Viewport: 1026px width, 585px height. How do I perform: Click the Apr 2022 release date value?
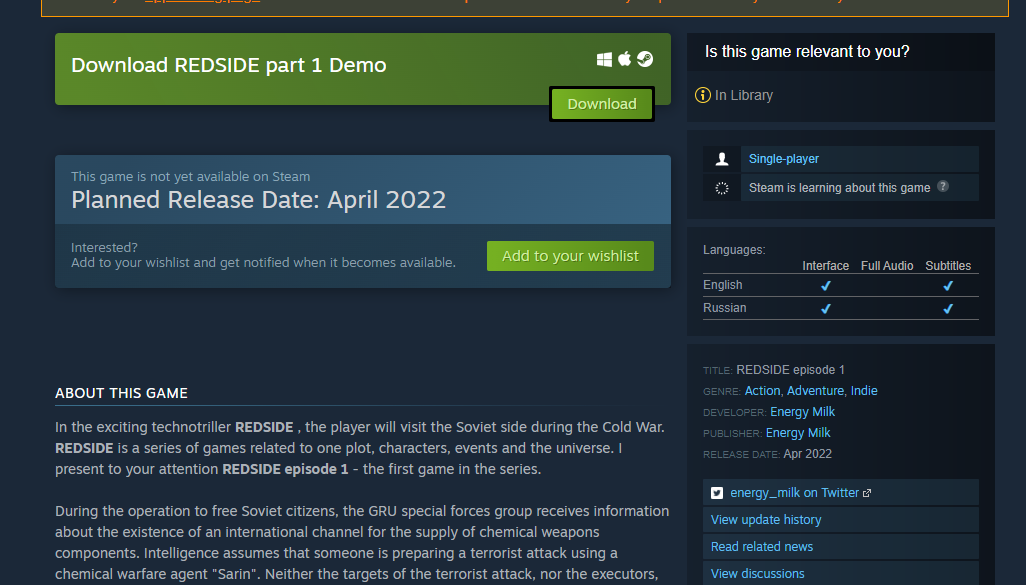click(807, 453)
